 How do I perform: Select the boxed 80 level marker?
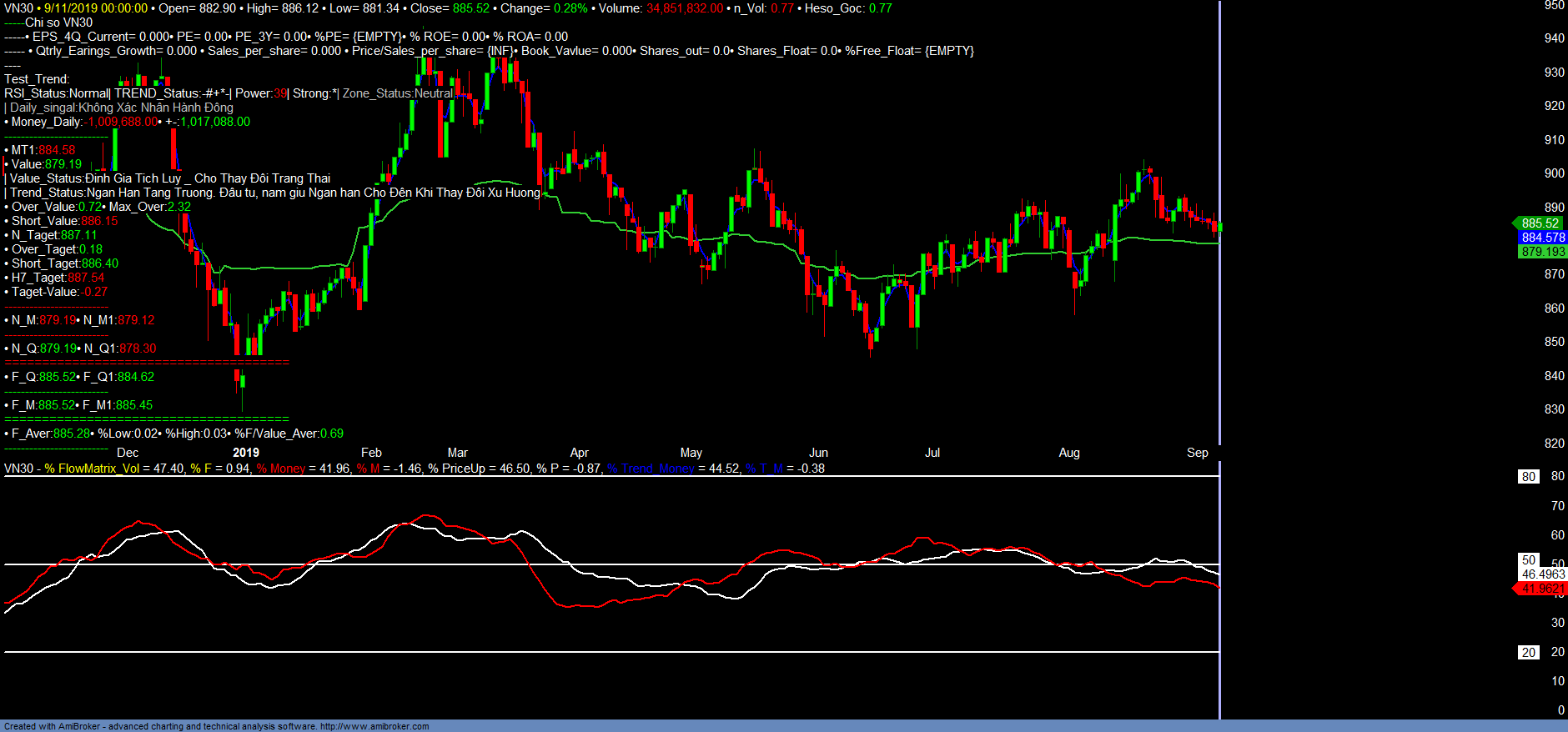click(1528, 477)
